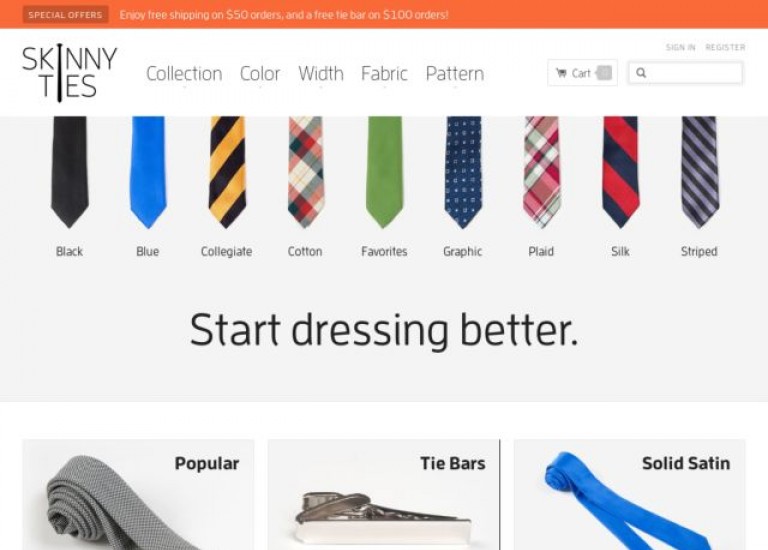Image resolution: width=768 pixels, height=550 pixels.
Task: Select the green Favorites tie
Action: 384,172
